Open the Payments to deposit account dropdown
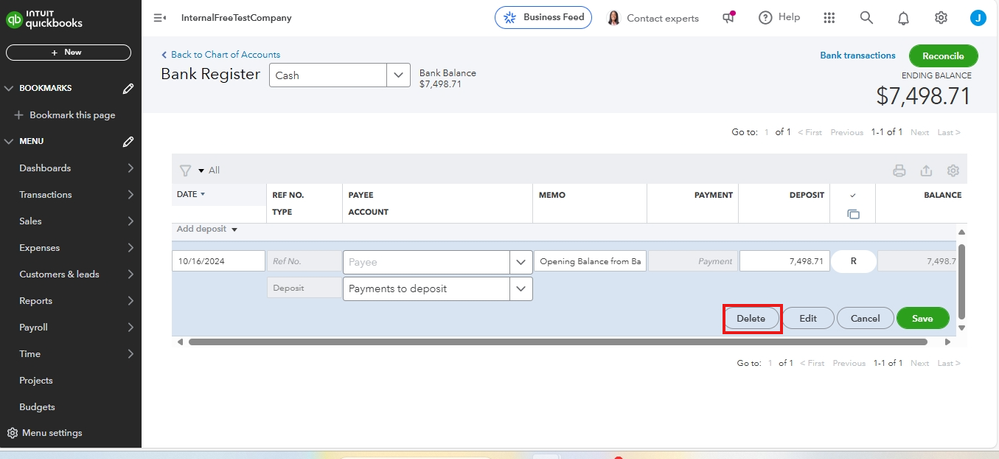Image resolution: width=999 pixels, height=459 pixels. pos(521,289)
